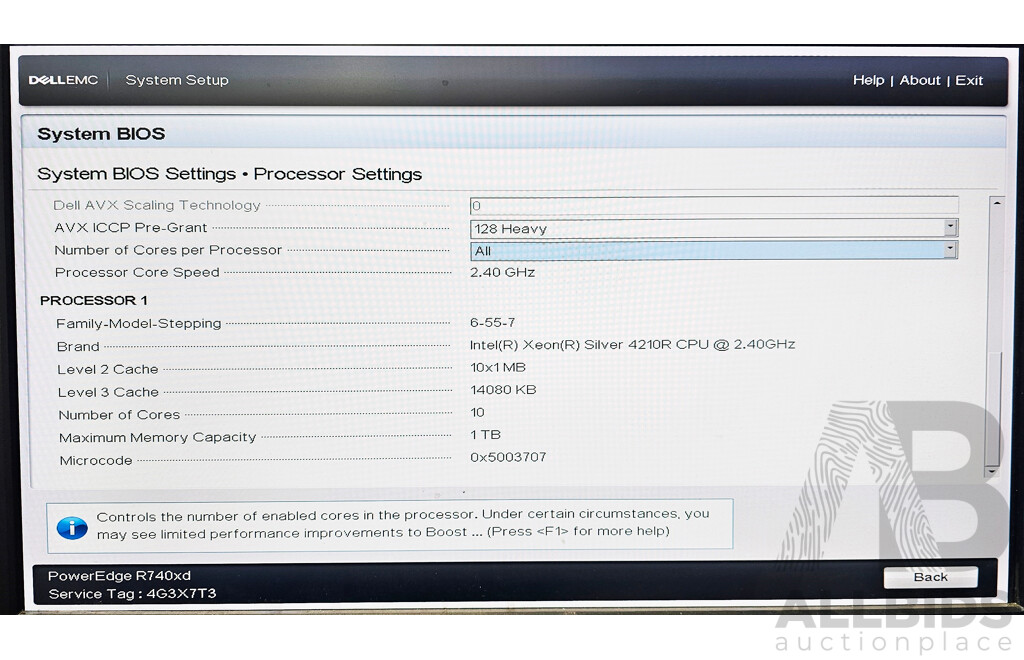Click the 'System Setup' header text
Viewport: 1024px width, 660px height.
pos(177,80)
